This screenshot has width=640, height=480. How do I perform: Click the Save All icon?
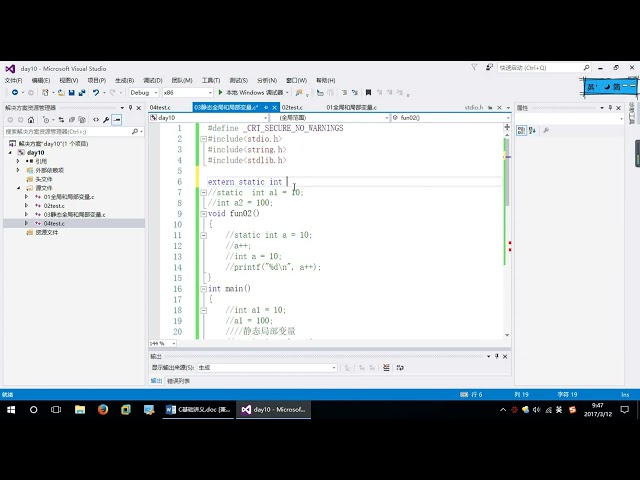82,93
